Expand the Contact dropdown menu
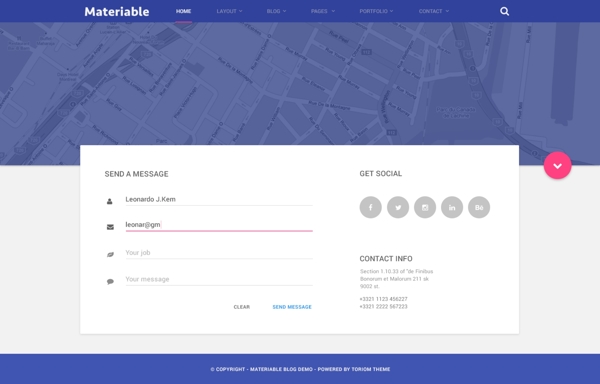 click(x=434, y=11)
